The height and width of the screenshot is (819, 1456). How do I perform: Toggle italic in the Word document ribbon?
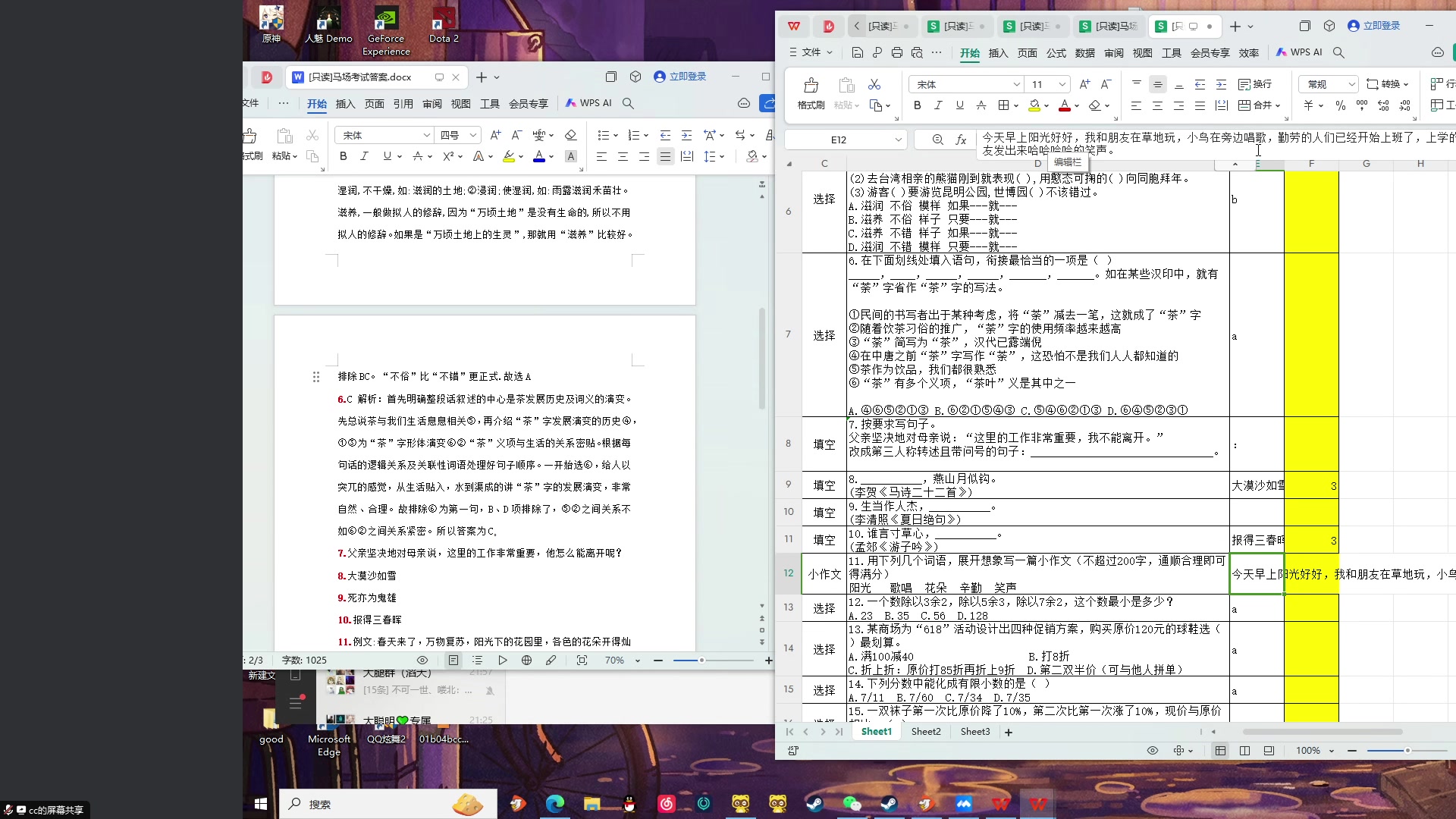364,156
